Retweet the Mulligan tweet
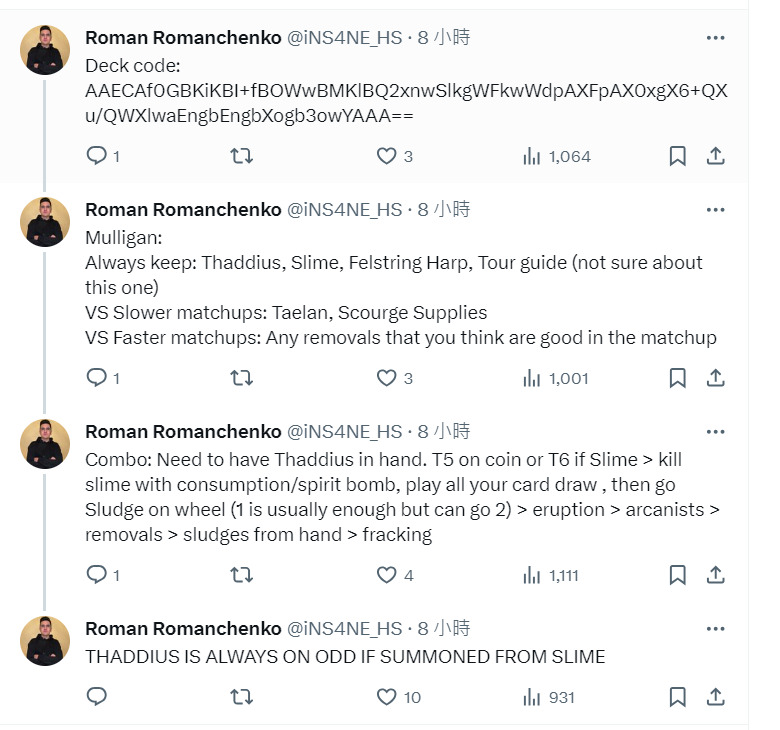 [x=242, y=378]
